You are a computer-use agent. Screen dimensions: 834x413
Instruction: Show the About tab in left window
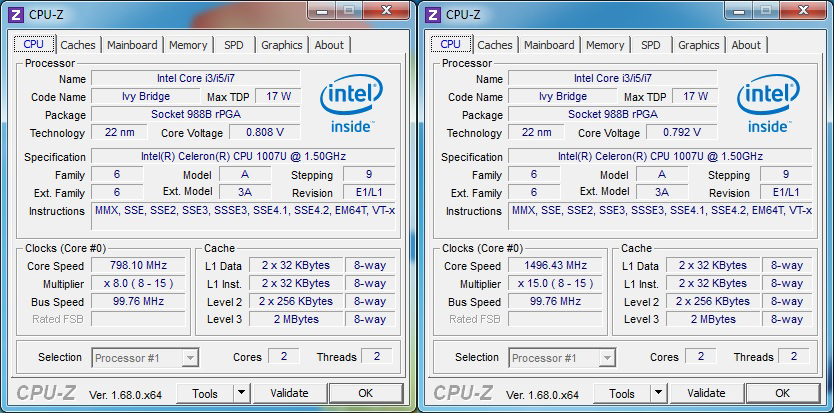pyautogui.click(x=329, y=45)
